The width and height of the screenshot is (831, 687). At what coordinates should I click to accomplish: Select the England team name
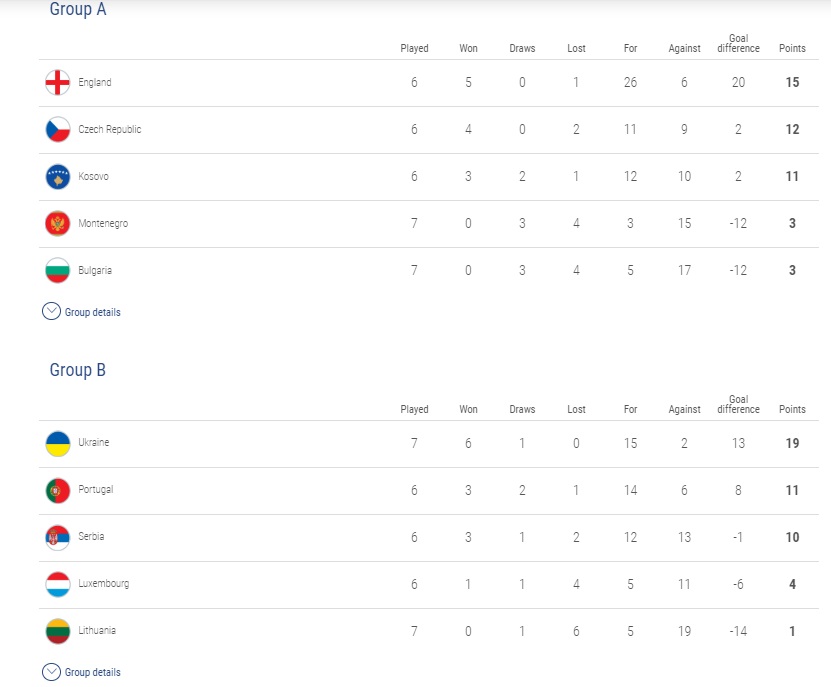(x=95, y=82)
